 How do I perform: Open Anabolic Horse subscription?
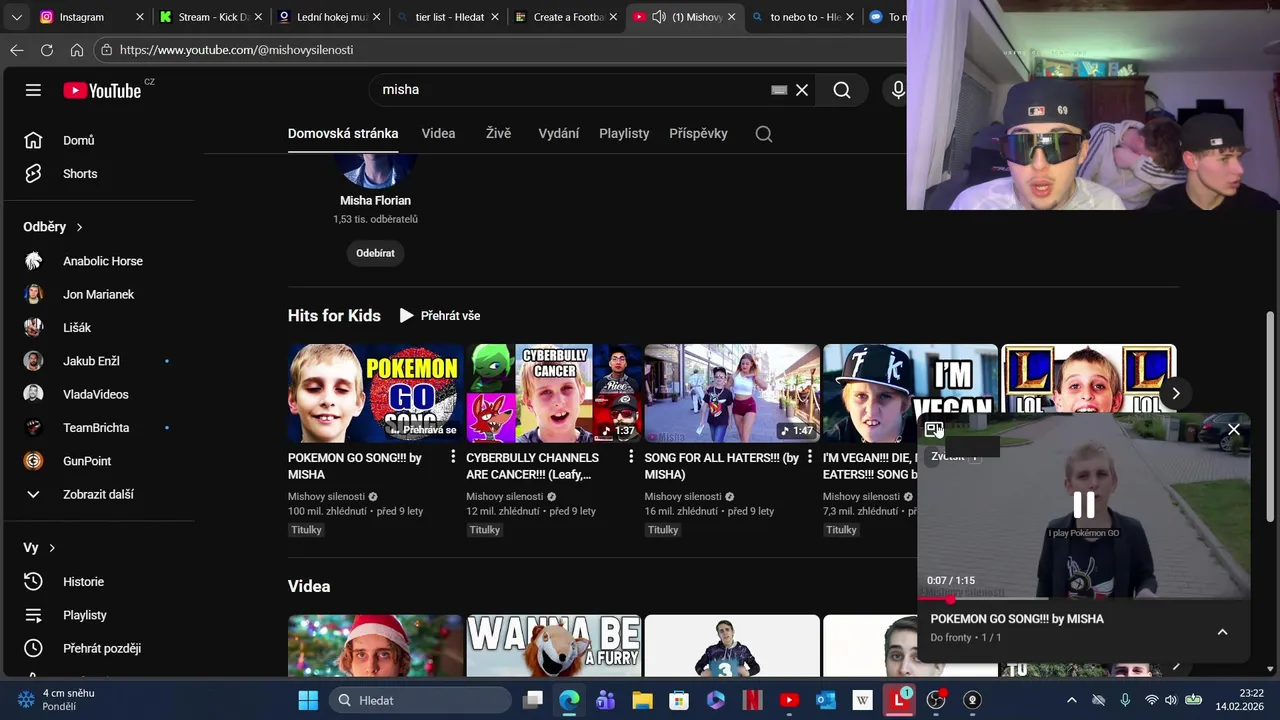[100, 261]
